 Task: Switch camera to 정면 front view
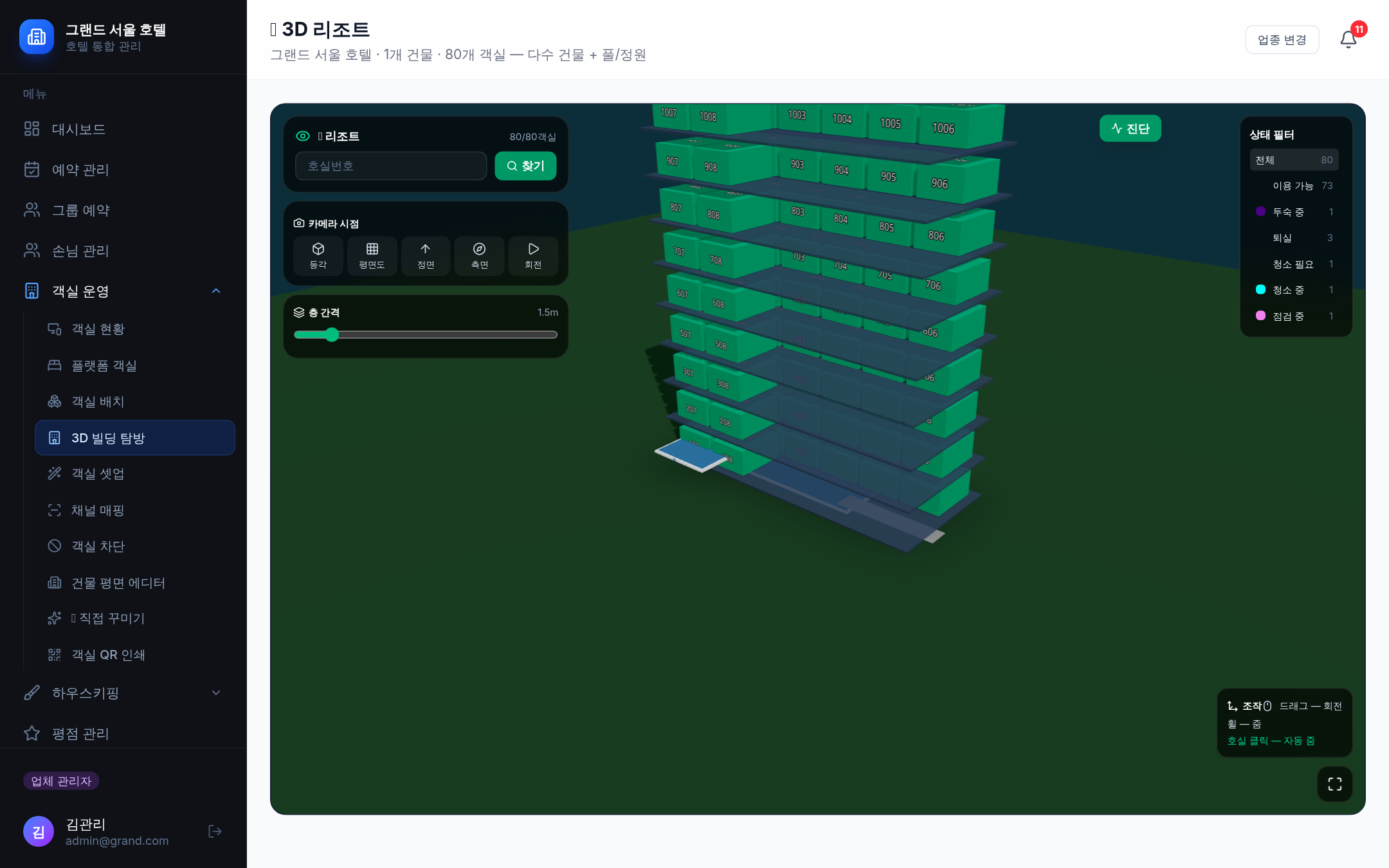(x=426, y=256)
